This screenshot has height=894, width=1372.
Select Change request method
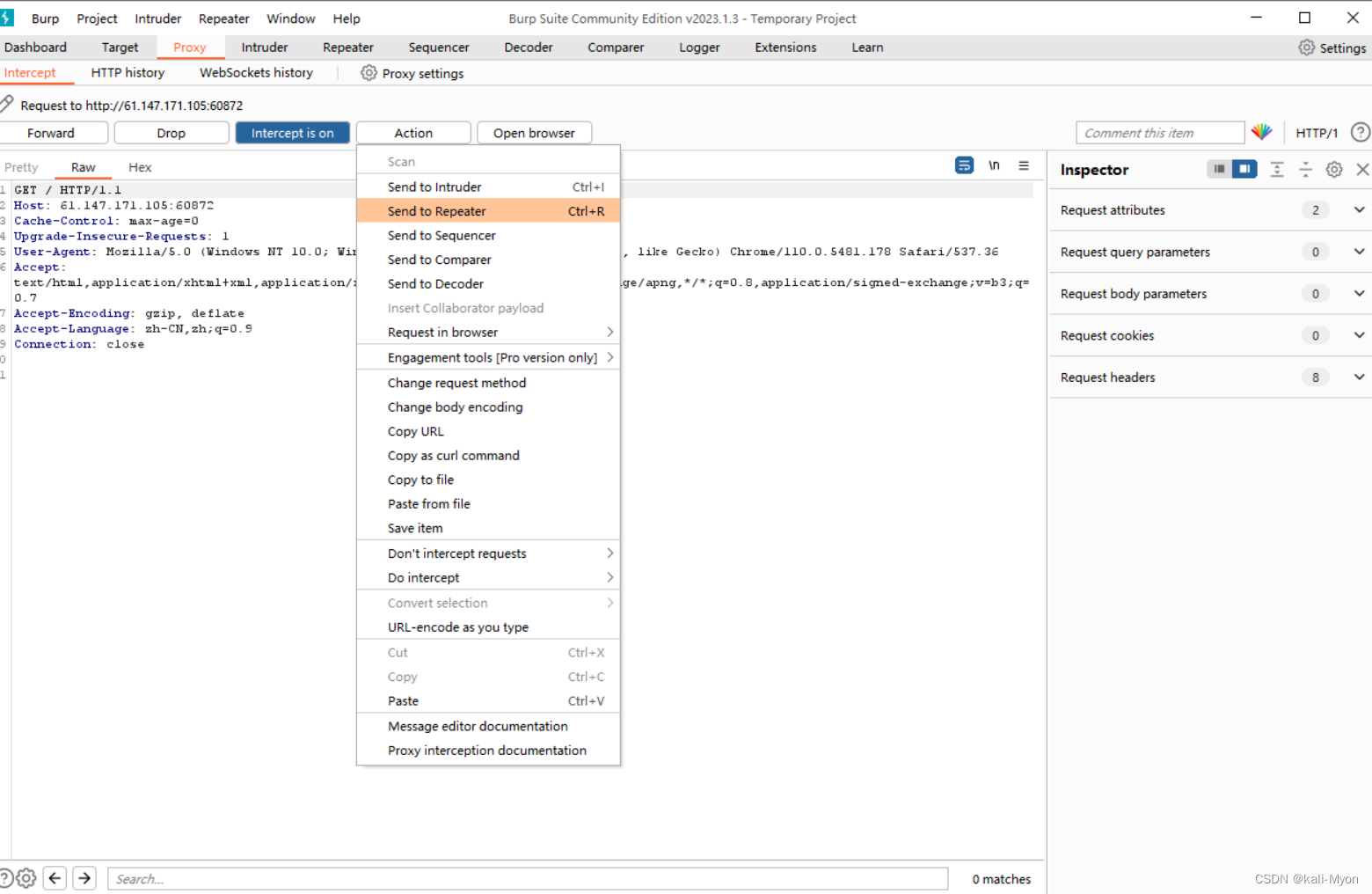point(488,383)
